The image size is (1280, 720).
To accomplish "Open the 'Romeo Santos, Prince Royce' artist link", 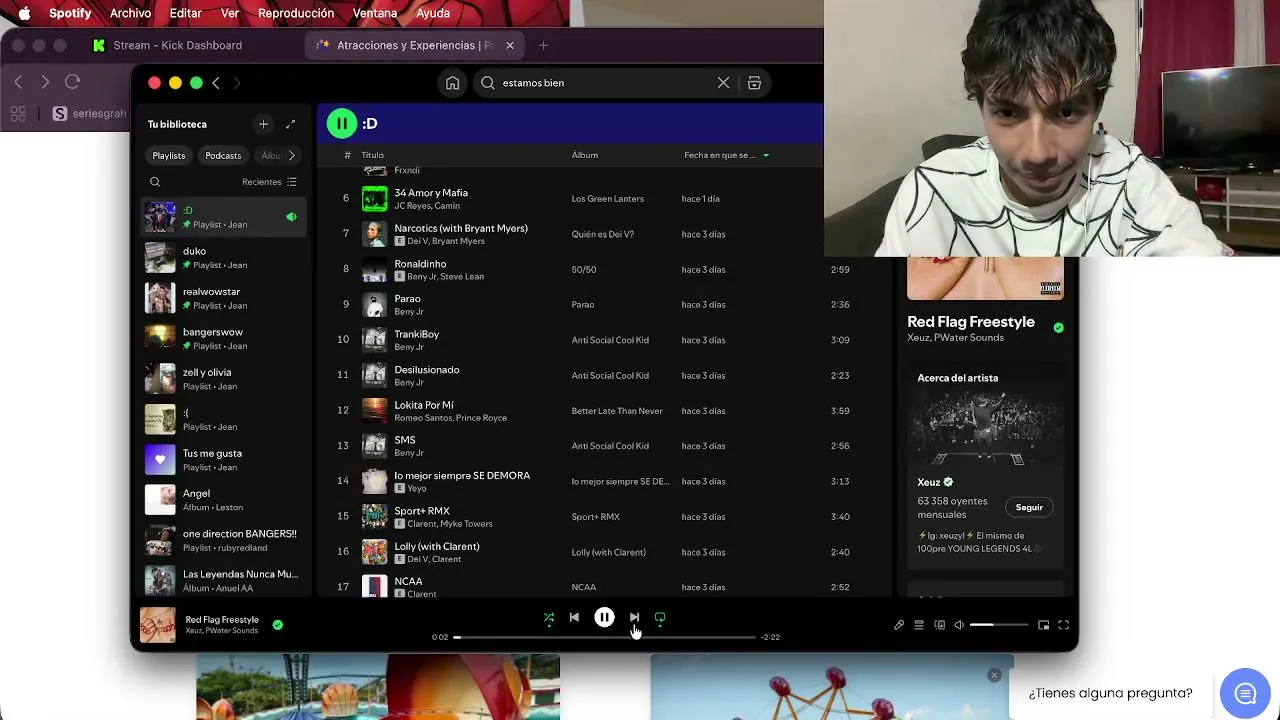I will tap(450, 418).
